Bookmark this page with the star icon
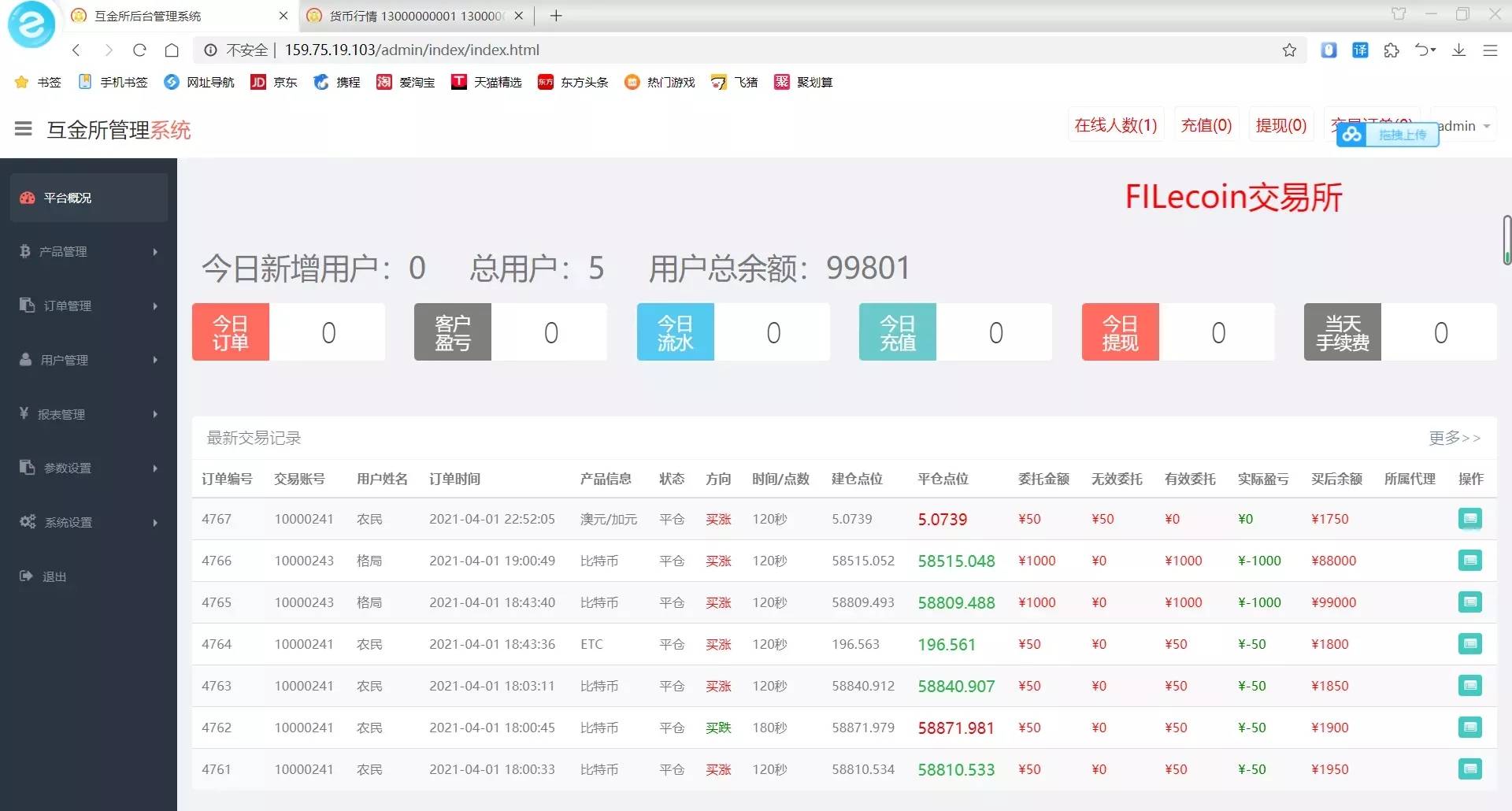Image resolution: width=1512 pixels, height=811 pixels. click(1289, 50)
